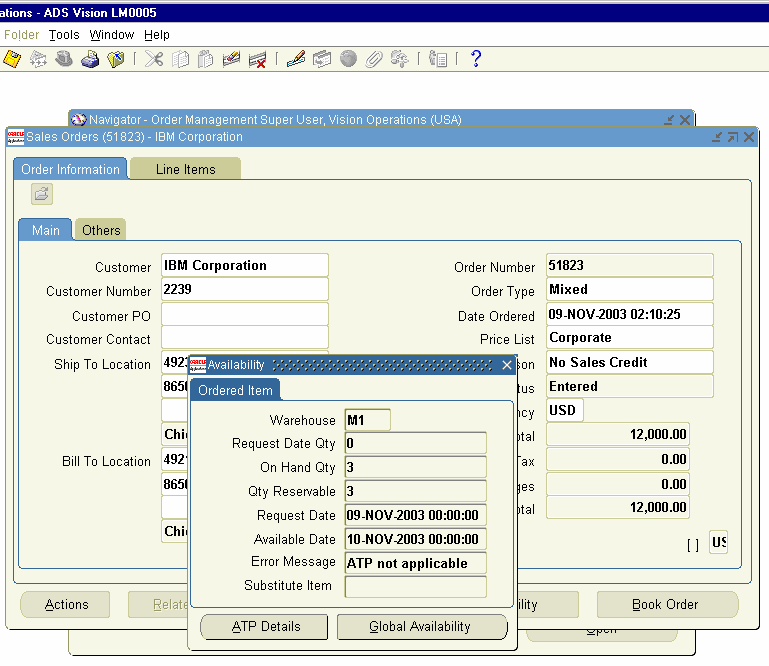This screenshot has height=666, width=769.
Task: Click the Book Order button
Action: 667,604
